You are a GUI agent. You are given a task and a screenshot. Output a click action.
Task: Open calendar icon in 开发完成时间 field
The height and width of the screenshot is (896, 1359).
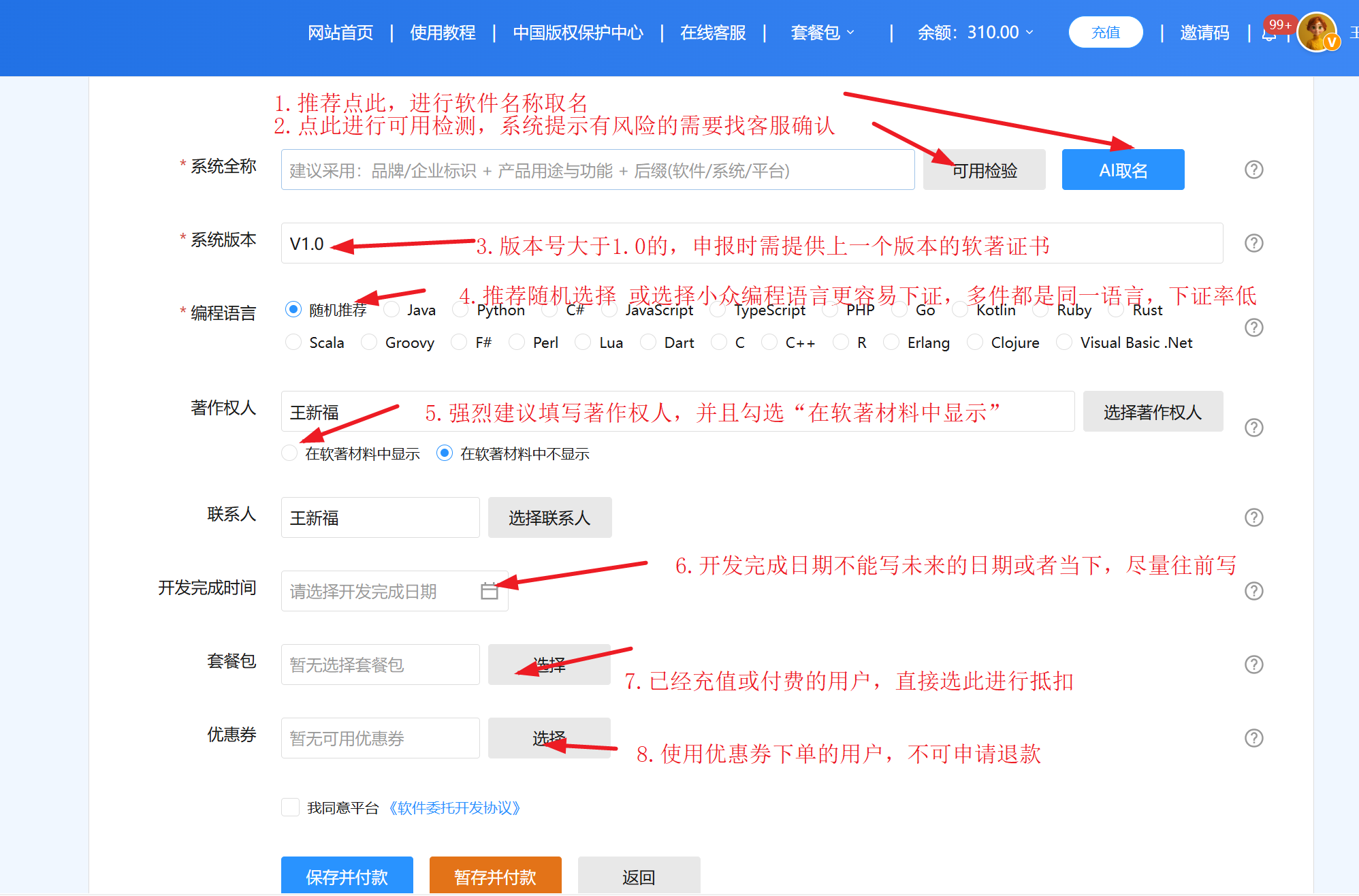pyautogui.click(x=489, y=591)
